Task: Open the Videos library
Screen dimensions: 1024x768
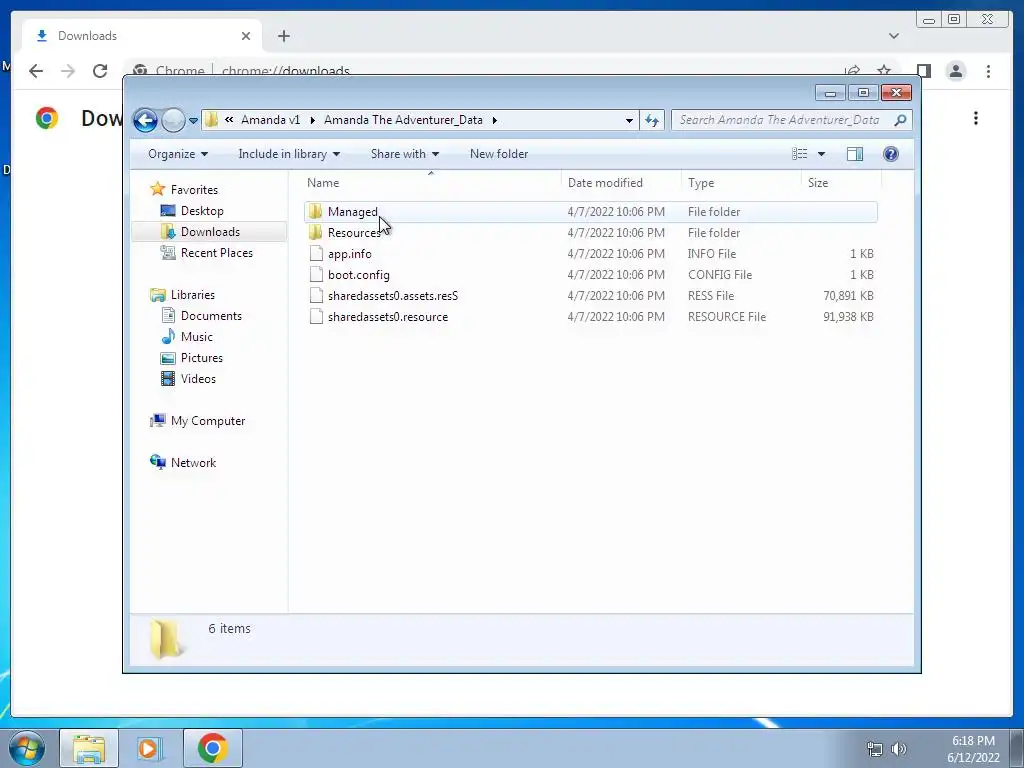Action: click(198, 379)
